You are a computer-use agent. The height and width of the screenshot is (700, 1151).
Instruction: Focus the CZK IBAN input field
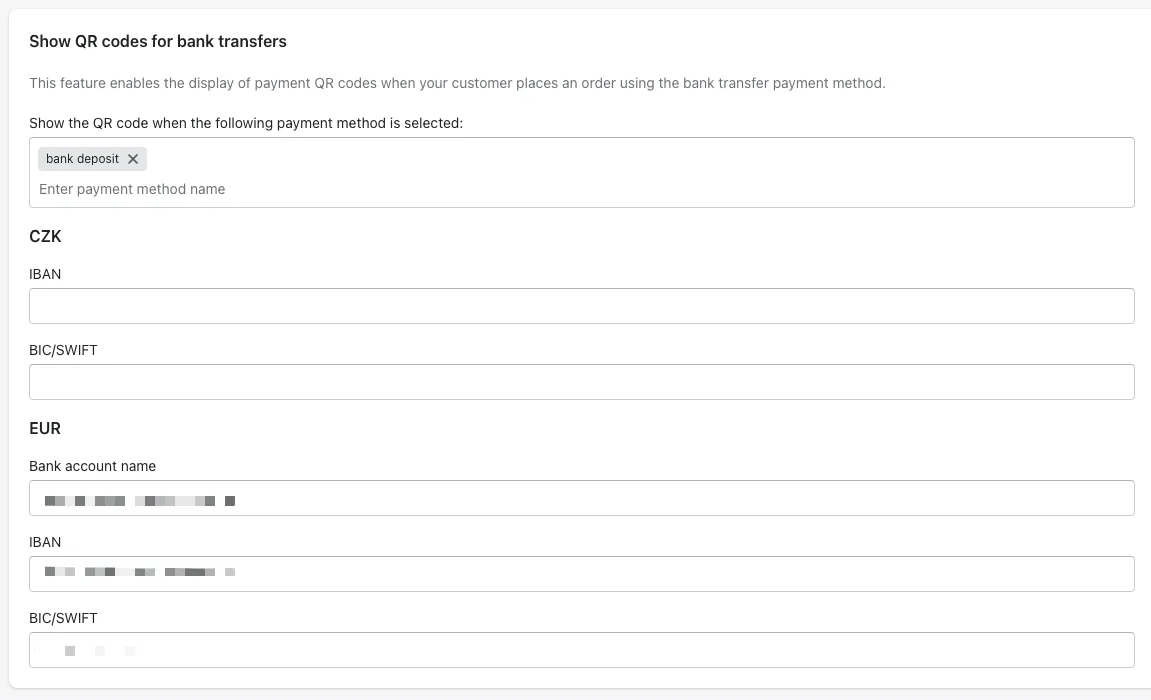point(582,305)
